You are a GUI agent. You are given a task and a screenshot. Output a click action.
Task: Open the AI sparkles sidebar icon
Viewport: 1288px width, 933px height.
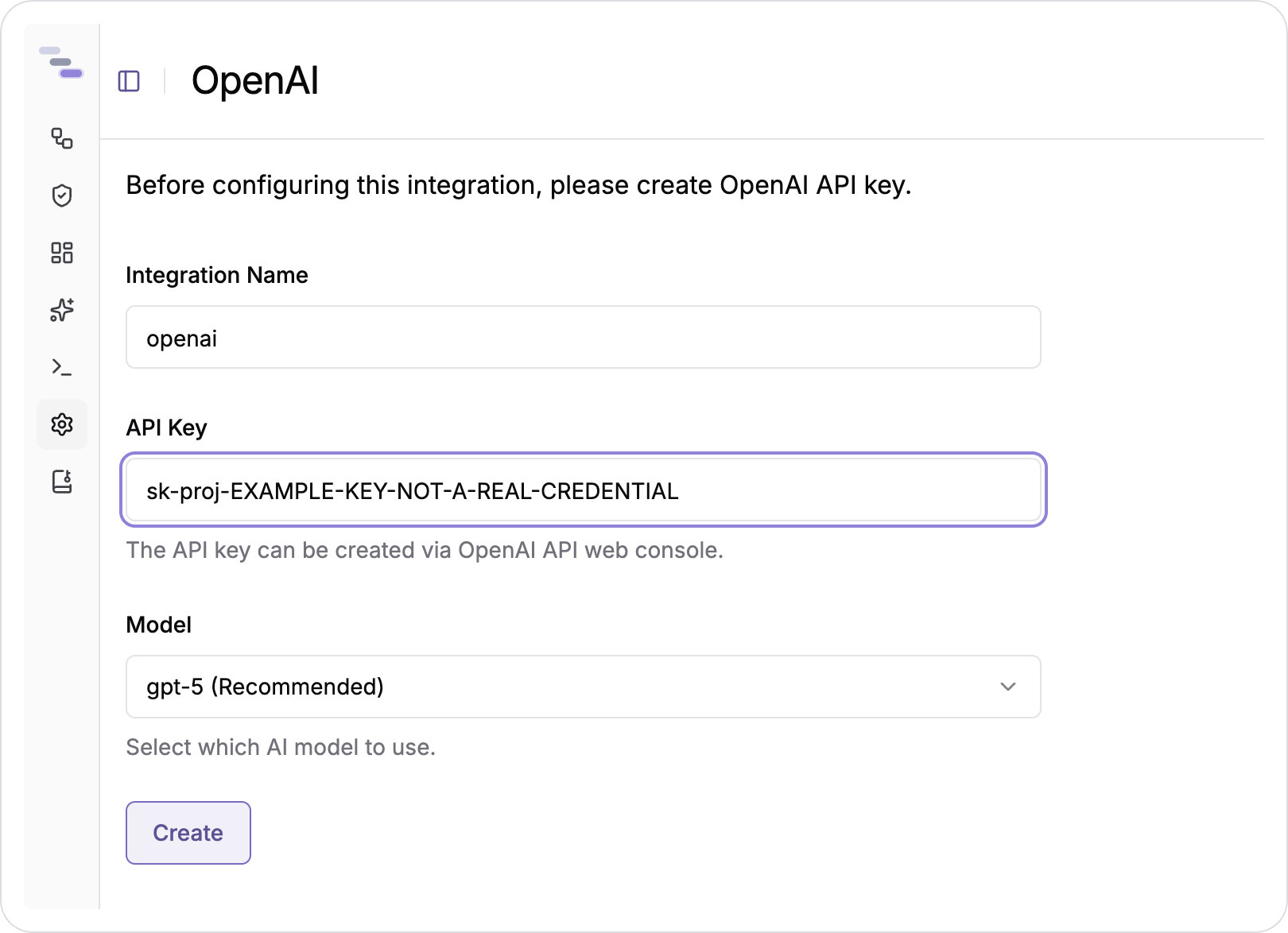(x=62, y=310)
